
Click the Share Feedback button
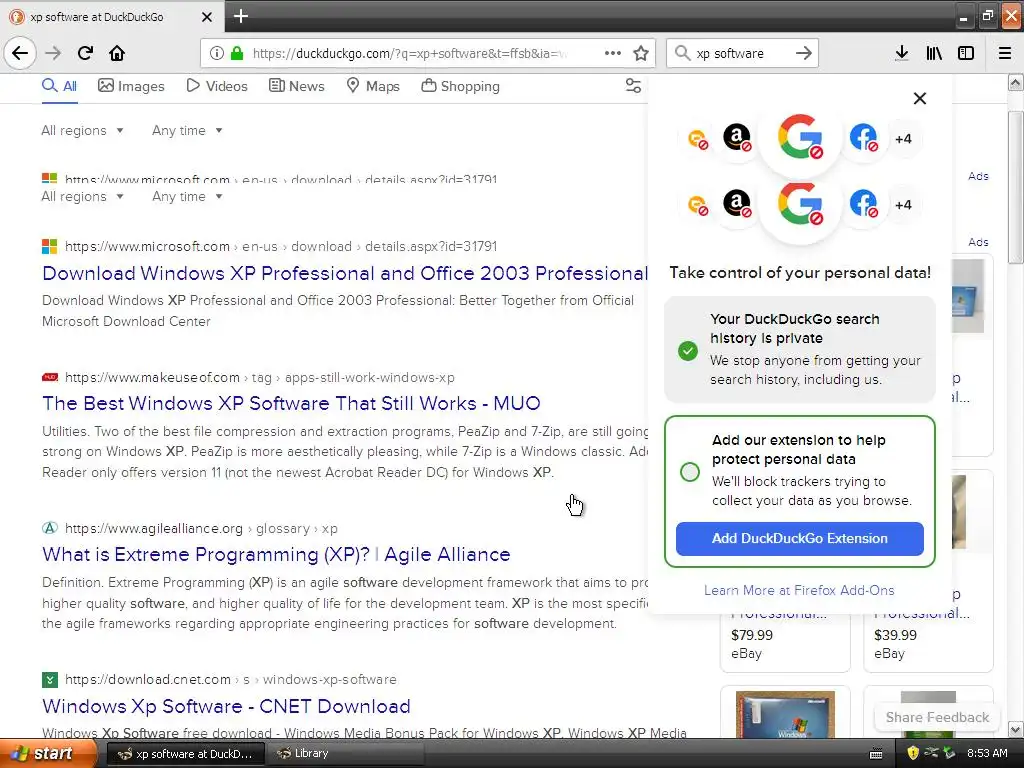(937, 717)
